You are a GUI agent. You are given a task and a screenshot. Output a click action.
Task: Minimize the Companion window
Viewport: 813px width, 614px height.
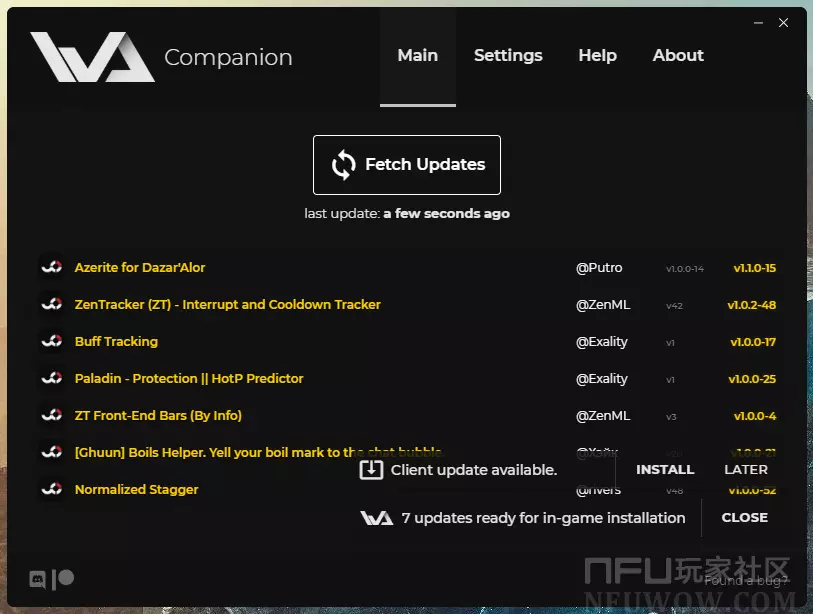(x=757, y=23)
